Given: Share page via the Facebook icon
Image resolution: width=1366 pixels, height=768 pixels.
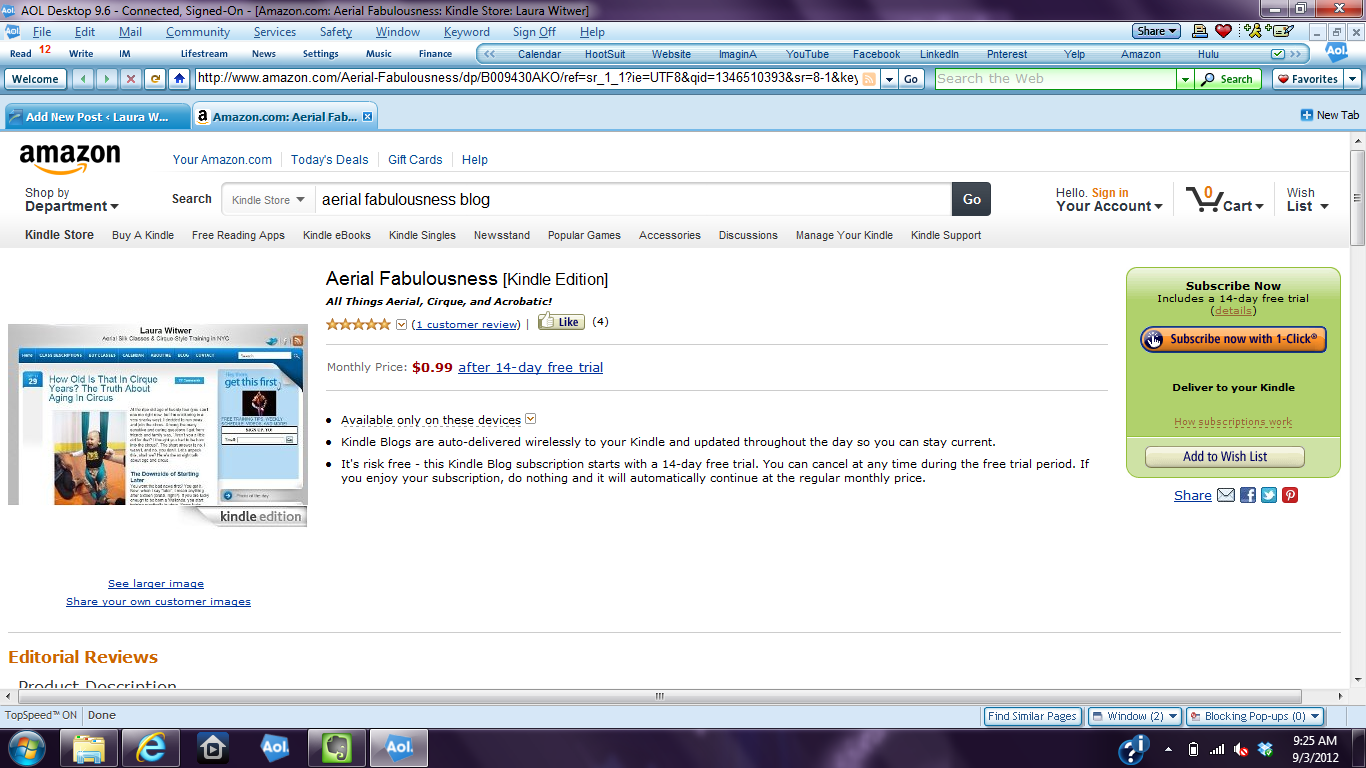Looking at the screenshot, I should 1248,495.
